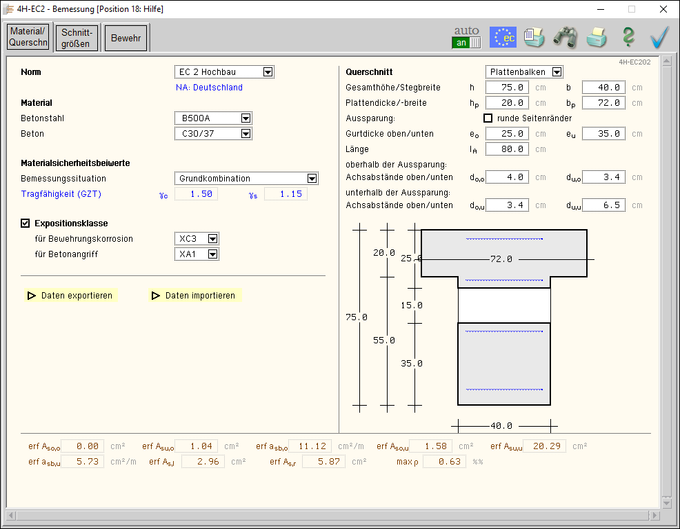
Task: Click the plain printer icon
Action: (597, 37)
